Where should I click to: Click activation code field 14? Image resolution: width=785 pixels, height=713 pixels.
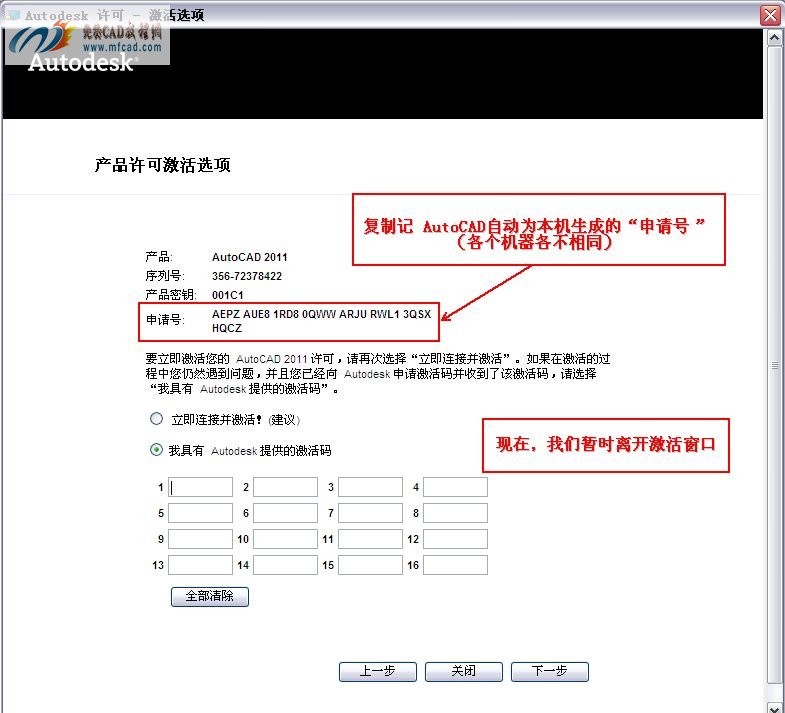click(285, 565)
